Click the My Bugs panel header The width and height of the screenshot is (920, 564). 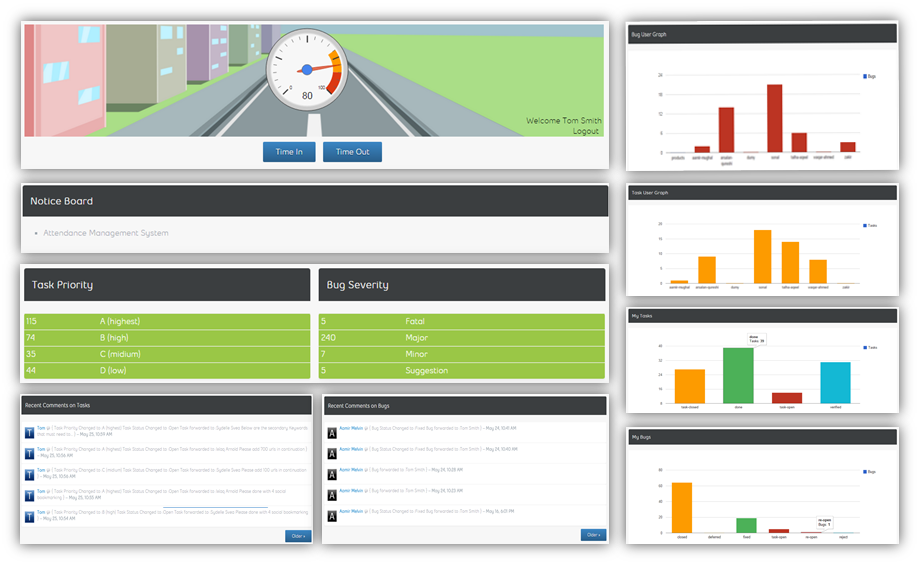[x=762, y=437]
